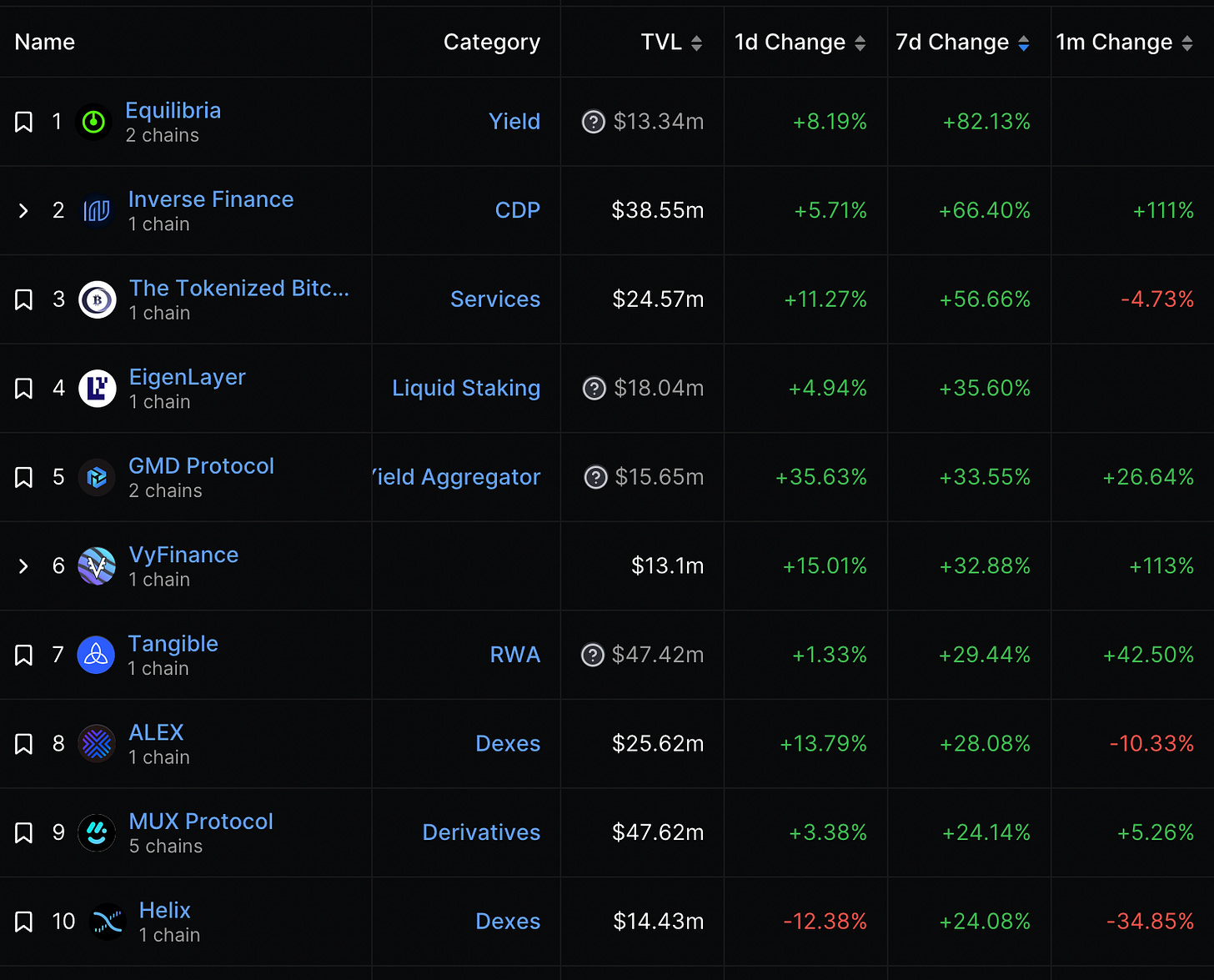Open Dexes category in ALEX row
Screen dimensions: 1214x980
(508, 744)
